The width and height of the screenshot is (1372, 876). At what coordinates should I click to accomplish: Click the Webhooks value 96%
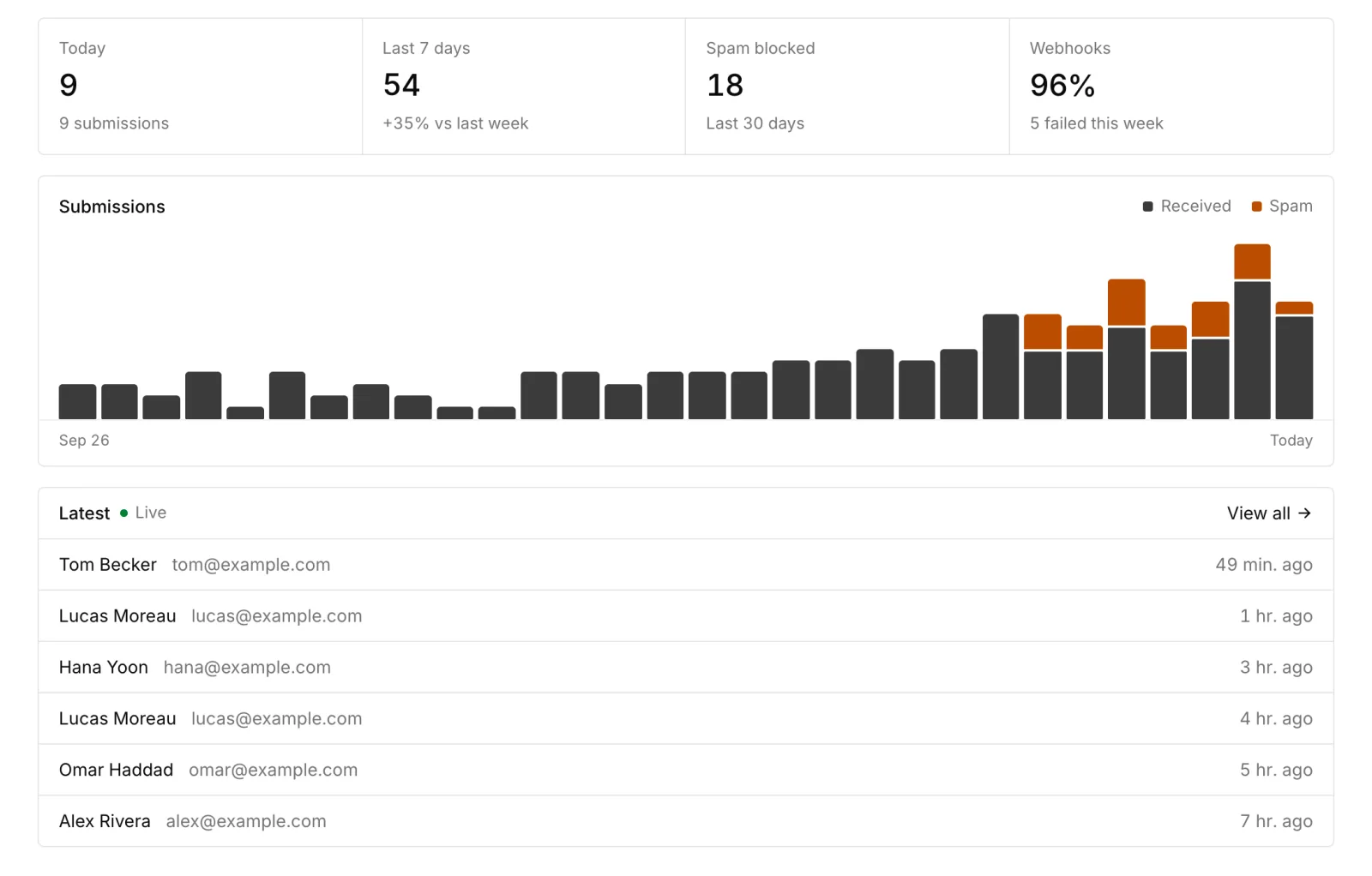point(1062,85)
